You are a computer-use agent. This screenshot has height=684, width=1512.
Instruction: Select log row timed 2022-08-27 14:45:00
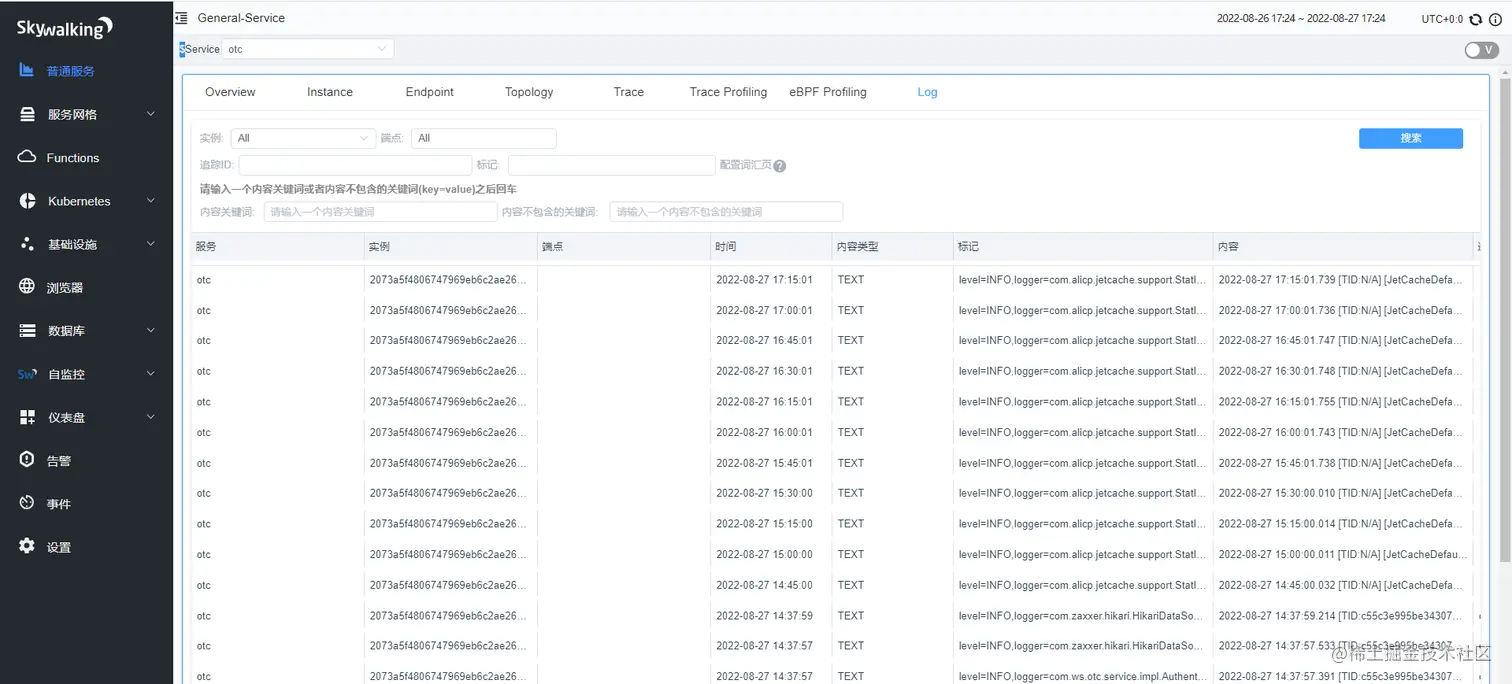(x=835, y=585)
